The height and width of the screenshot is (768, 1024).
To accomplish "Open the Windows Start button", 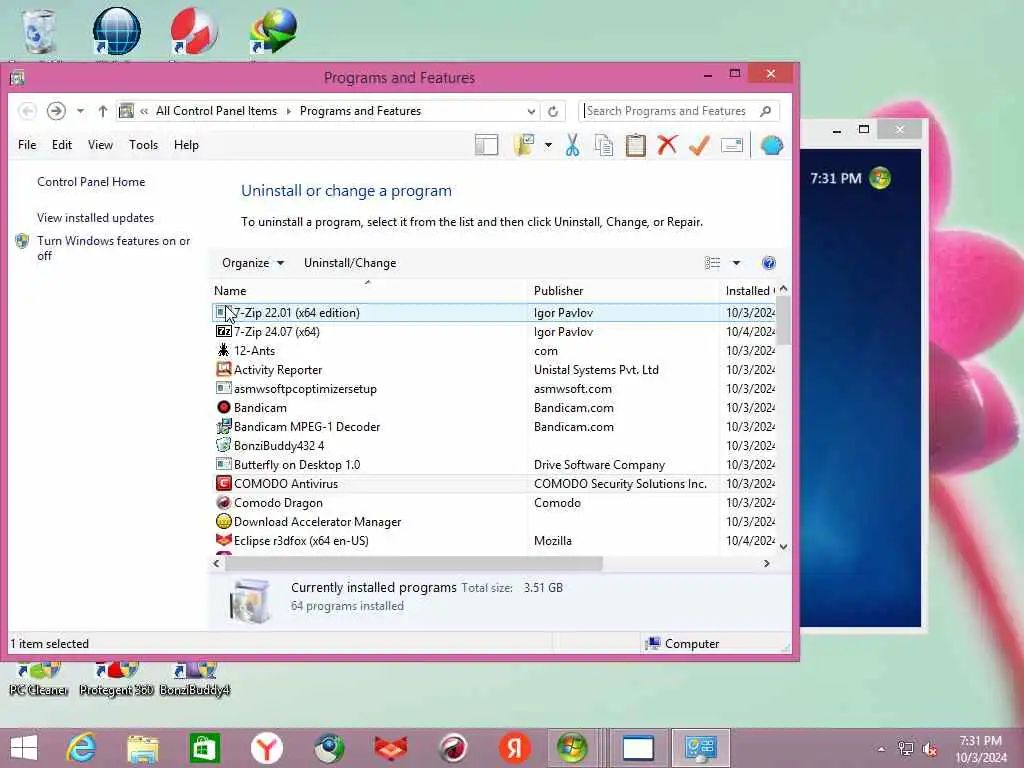I will pos(24,748).
